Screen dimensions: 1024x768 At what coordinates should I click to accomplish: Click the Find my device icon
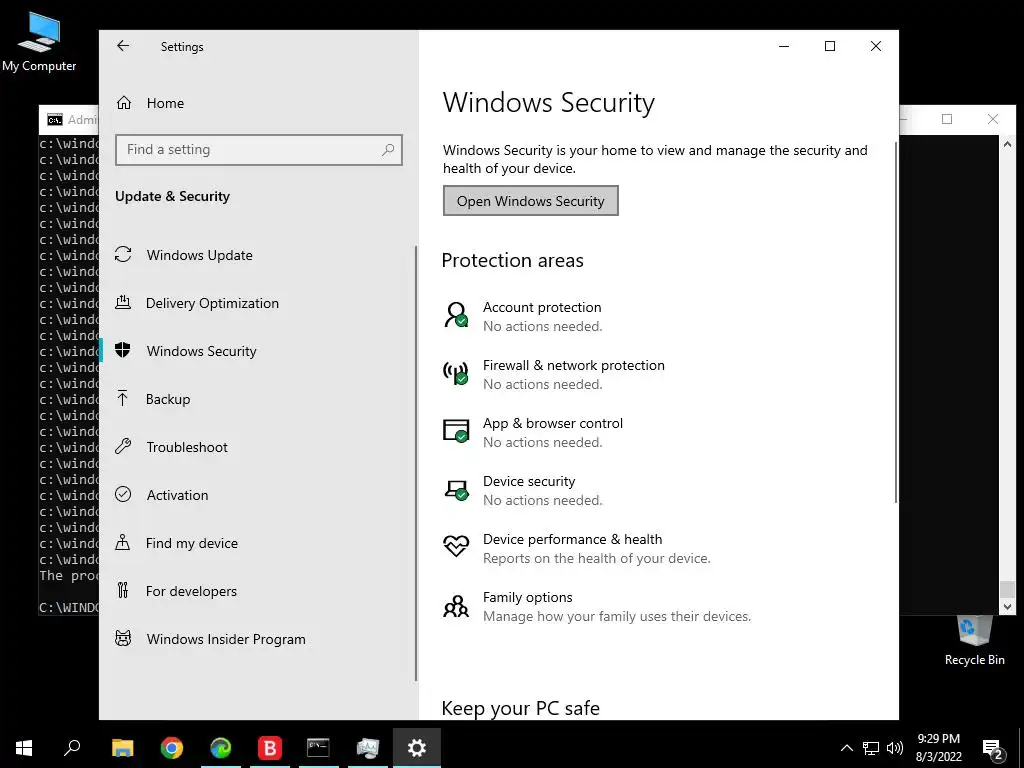click(122, 542)
